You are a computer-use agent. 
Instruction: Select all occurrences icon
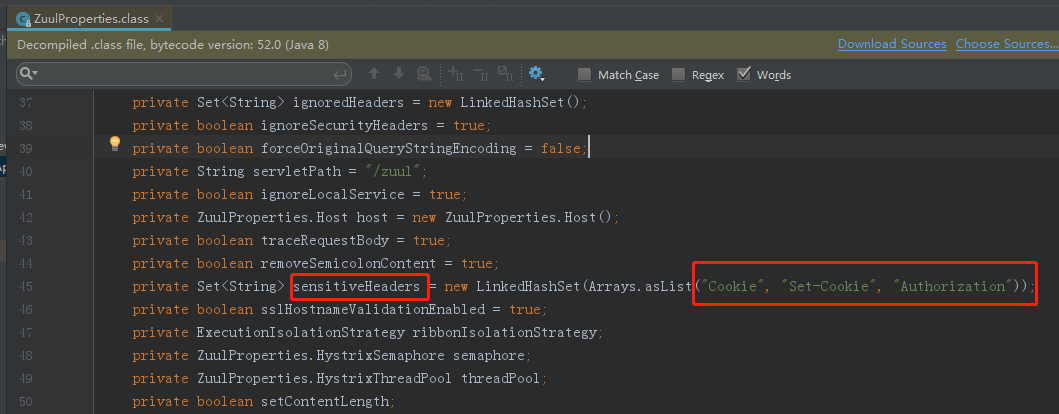pyautogui.click(x=505, y=74)
